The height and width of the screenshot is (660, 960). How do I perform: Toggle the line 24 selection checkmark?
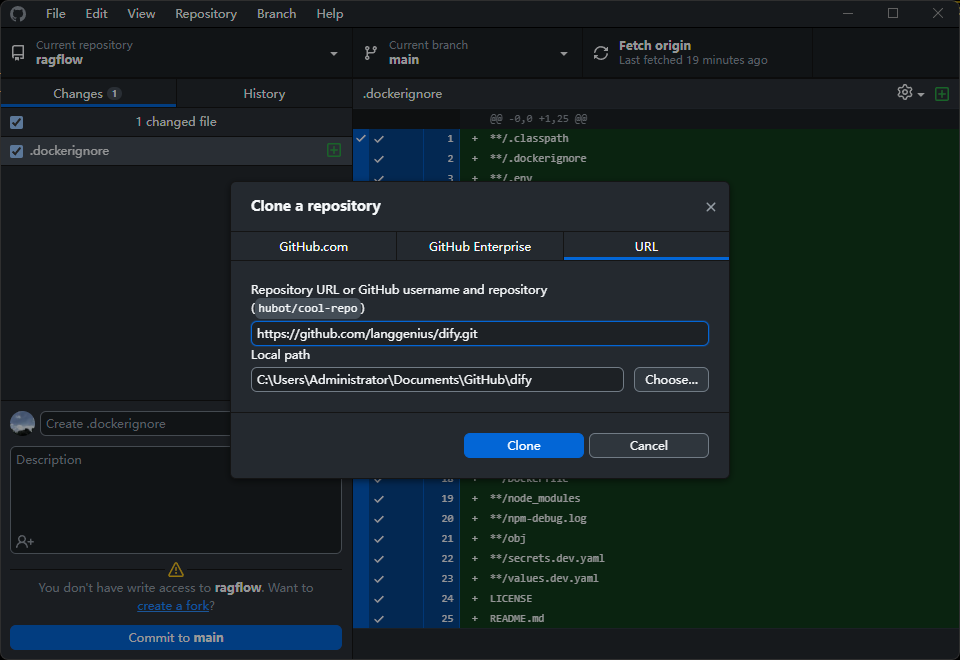379,599
